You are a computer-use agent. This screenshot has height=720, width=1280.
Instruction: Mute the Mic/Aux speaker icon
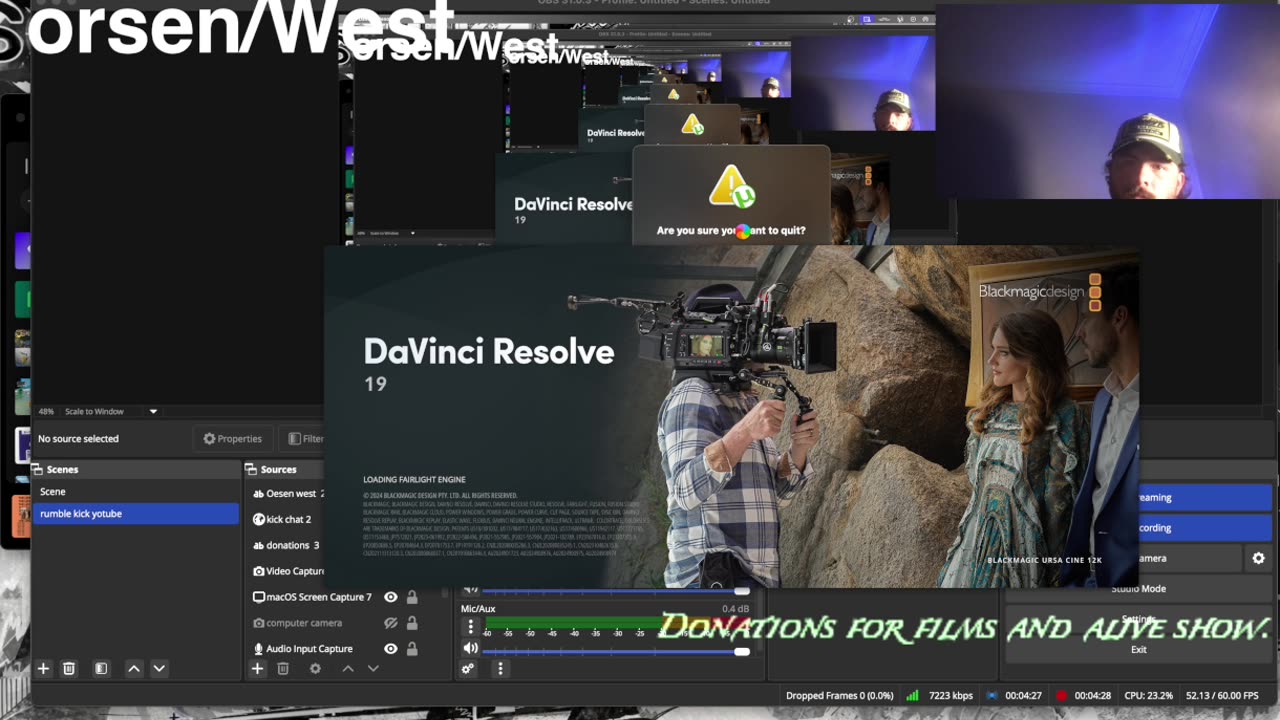(x=471, y=648)
